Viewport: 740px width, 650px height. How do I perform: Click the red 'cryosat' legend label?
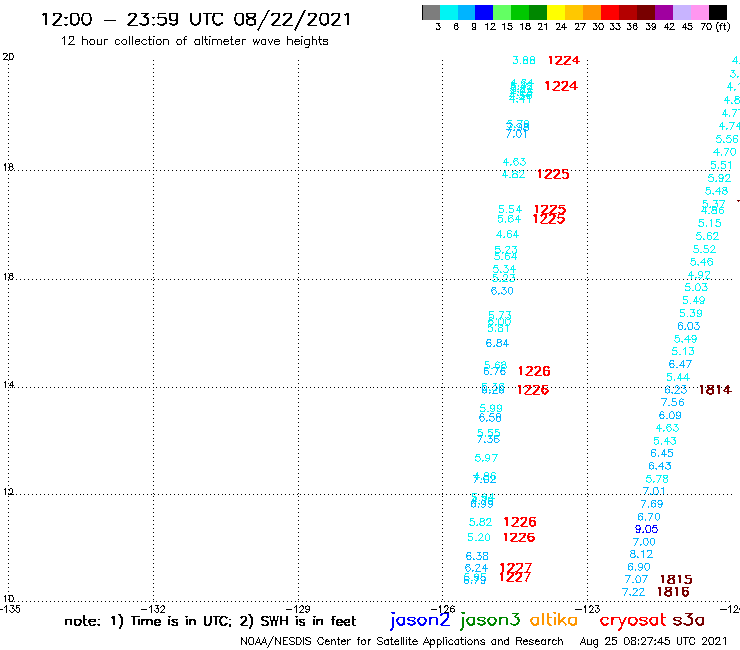pyautogui.click(x=633, y=621)
